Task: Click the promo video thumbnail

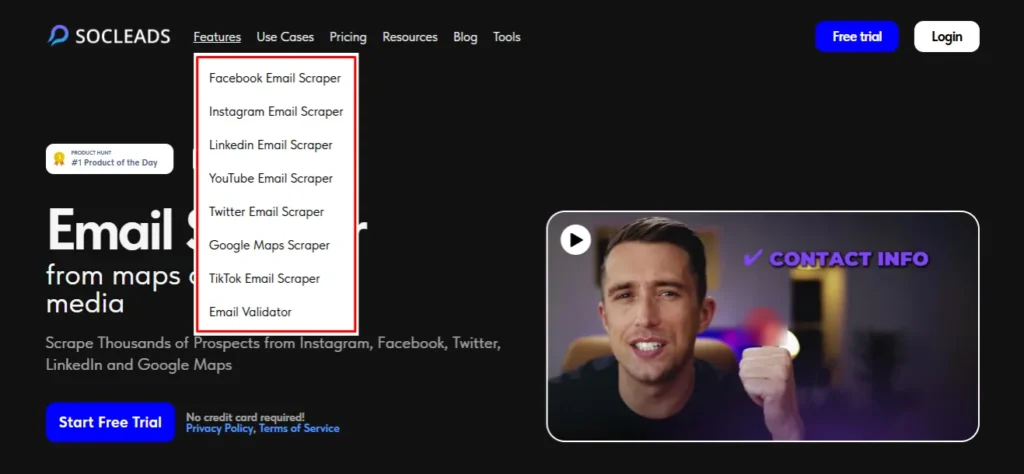Action: 763,326
